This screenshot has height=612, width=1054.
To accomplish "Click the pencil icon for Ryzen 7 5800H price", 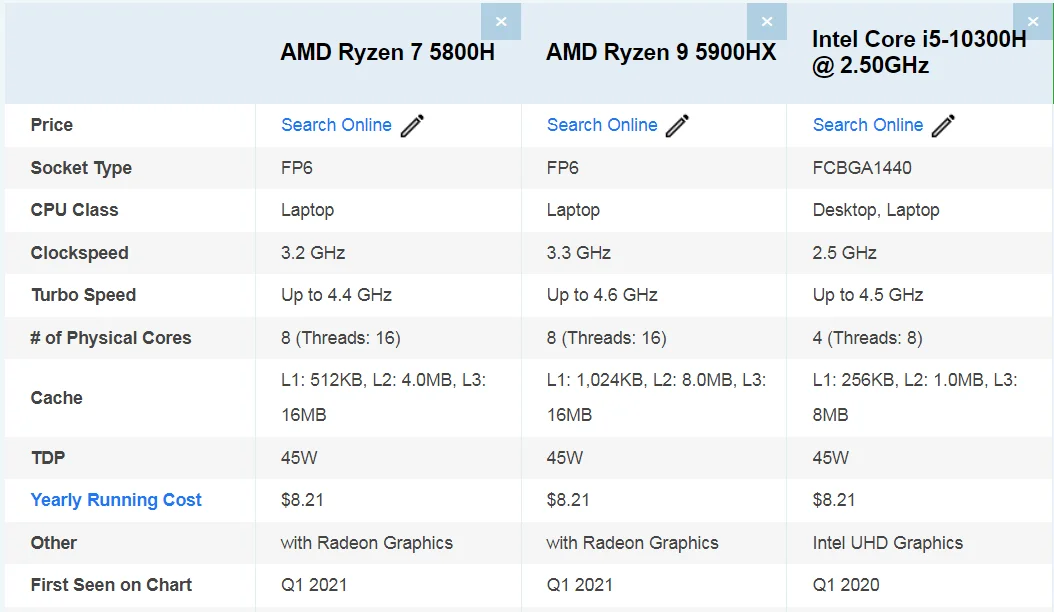I will (x=412, y=126).
